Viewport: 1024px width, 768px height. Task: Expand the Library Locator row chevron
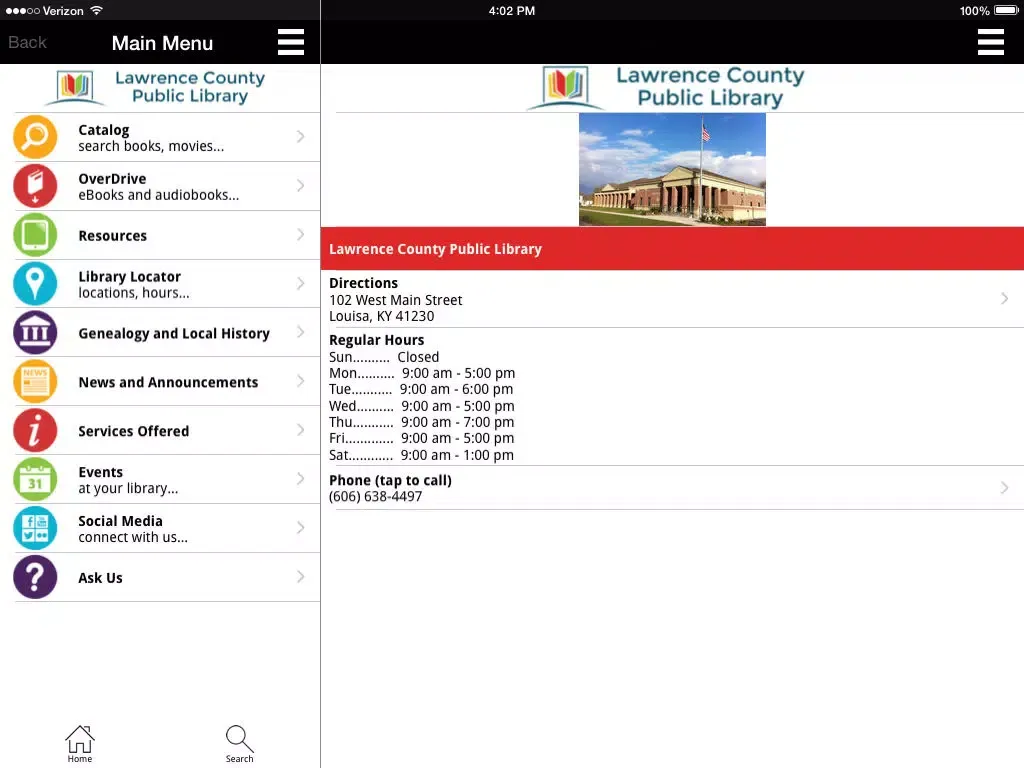tap(300, 283)
